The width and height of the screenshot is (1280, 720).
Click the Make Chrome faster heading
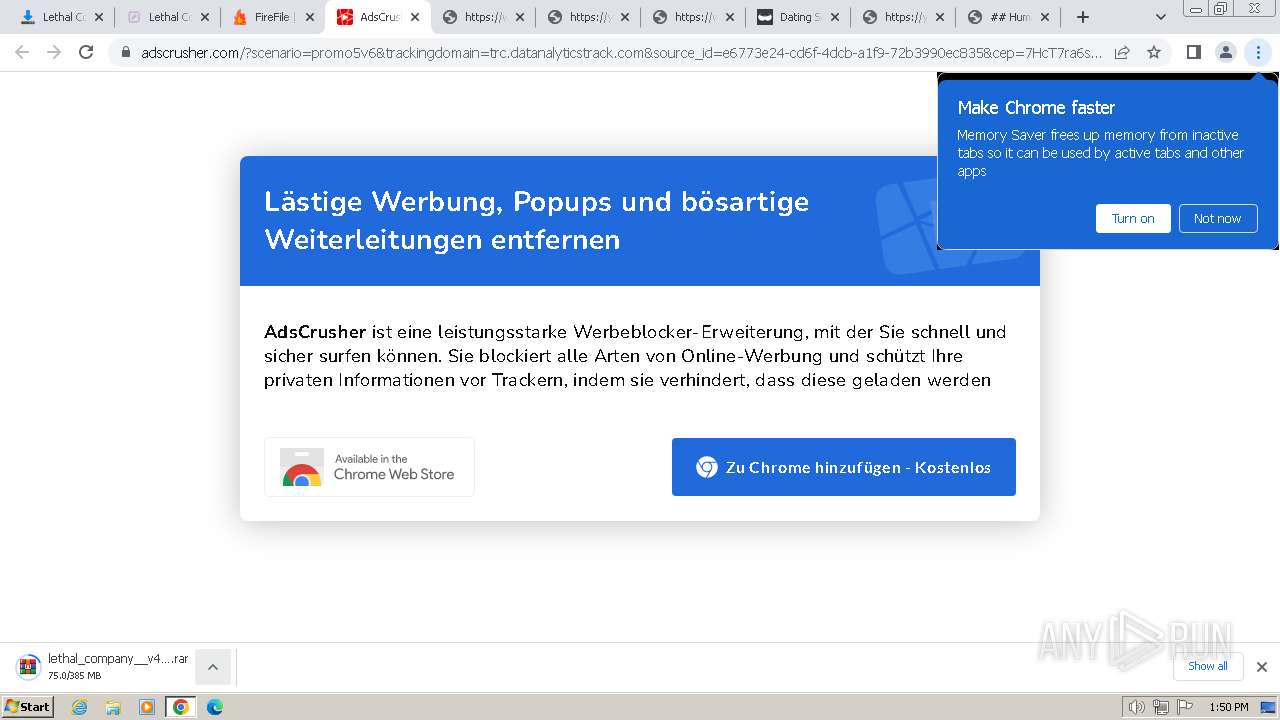(1036, 108)
